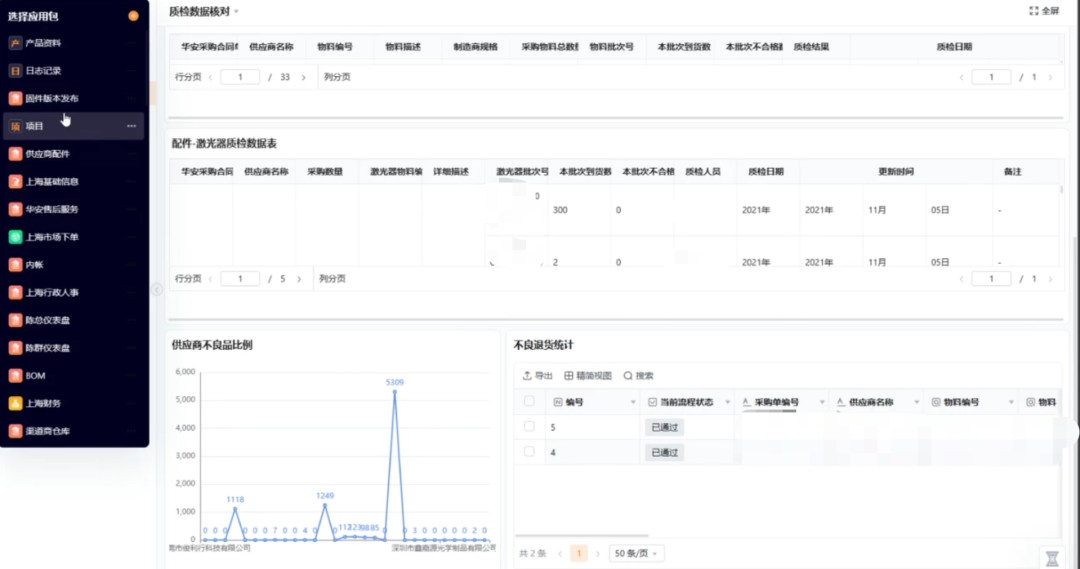This screenshot has width=1080, height=569.
Task: Open the 编号 column dropdown arrow
Action: (633, 402)
